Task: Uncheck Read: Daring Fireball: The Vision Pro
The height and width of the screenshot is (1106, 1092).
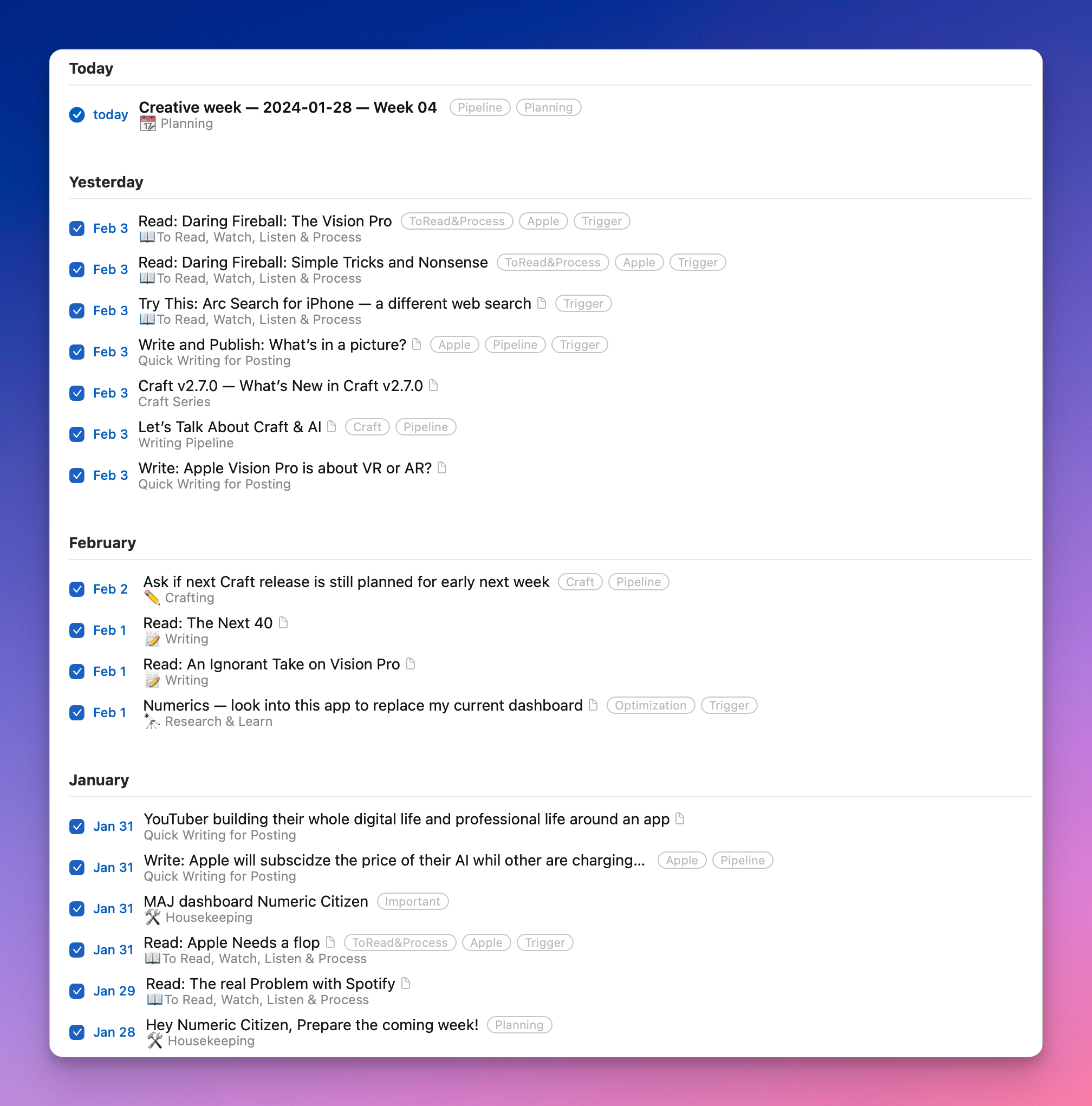Action: pos(77,229)
